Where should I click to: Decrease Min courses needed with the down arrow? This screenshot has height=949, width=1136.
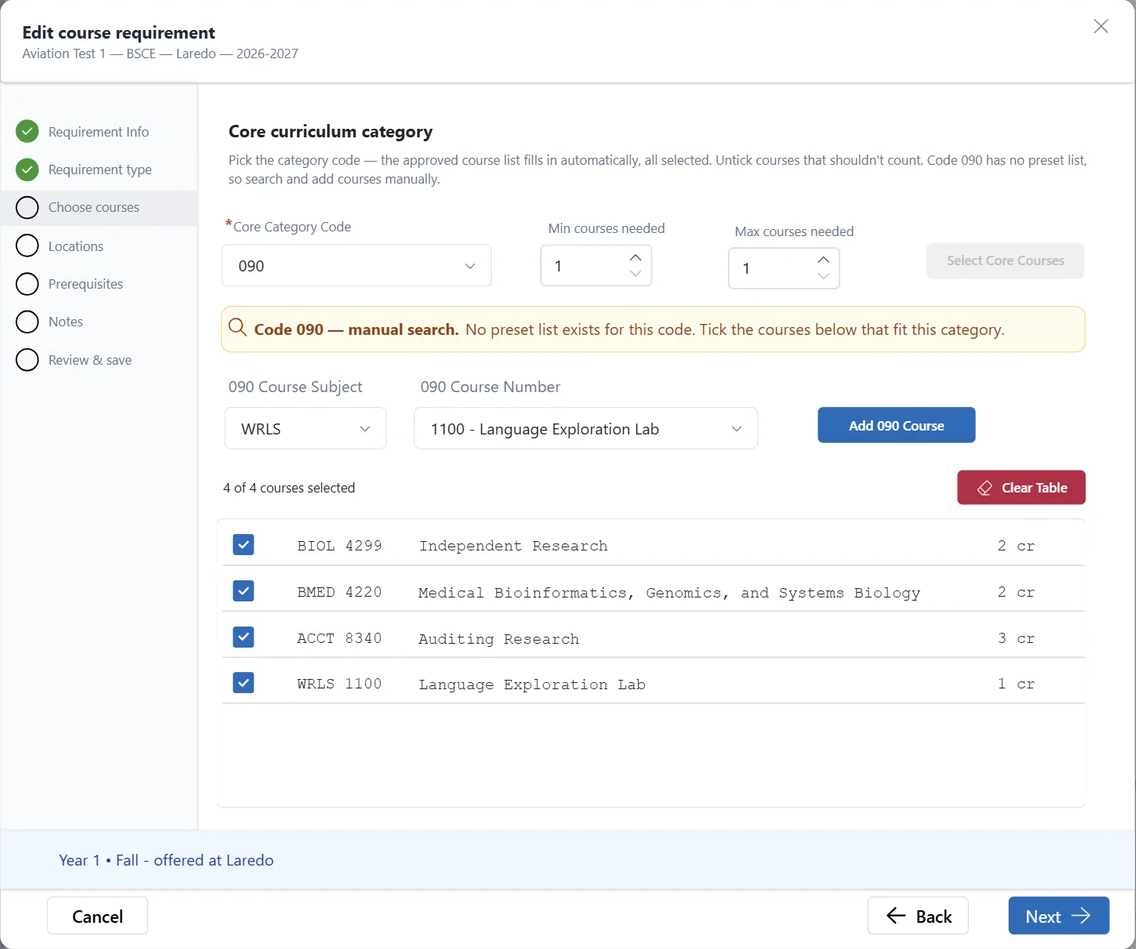point(635,274)
